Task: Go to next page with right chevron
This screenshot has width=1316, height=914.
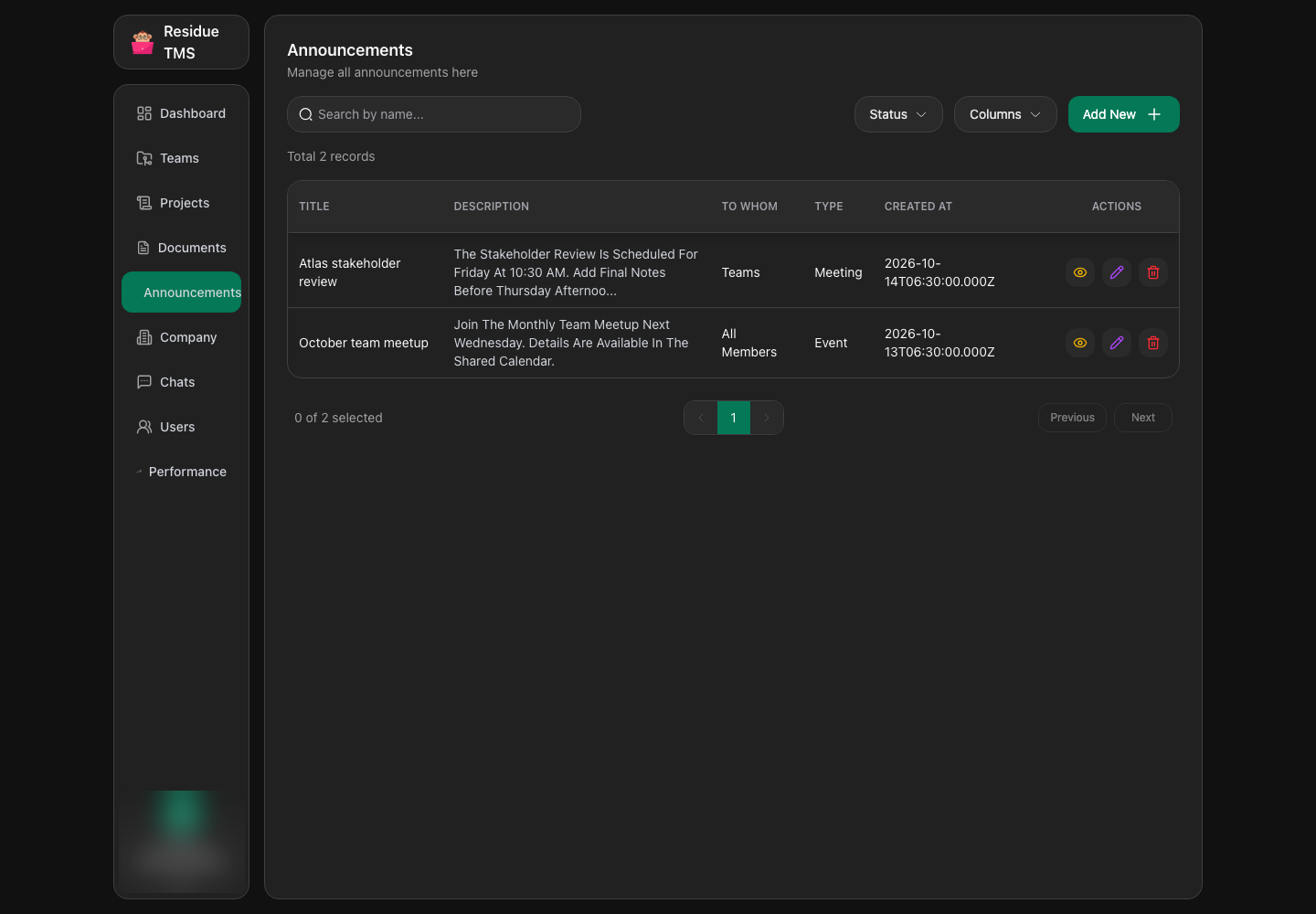Action: (767, 418)
